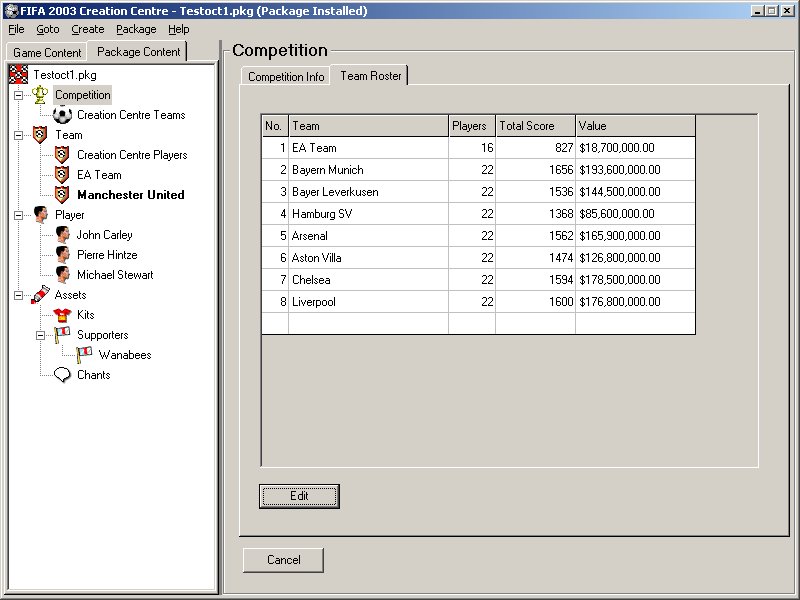Open the Help menu
The image size is (800, 600).
point(179,29)
